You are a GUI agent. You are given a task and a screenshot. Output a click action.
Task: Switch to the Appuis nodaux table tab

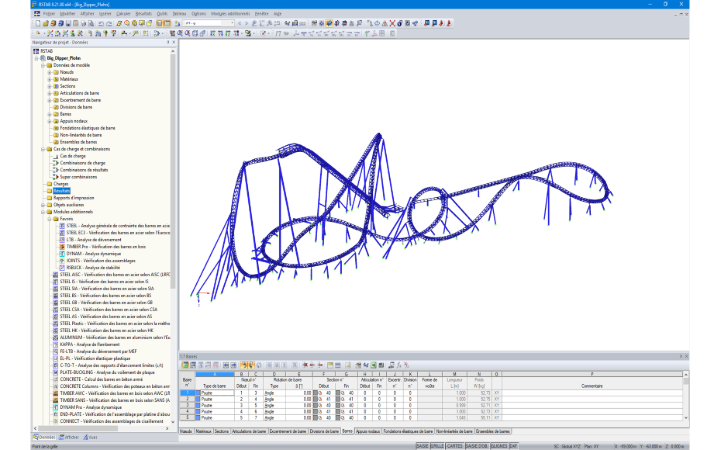(368, 432)
